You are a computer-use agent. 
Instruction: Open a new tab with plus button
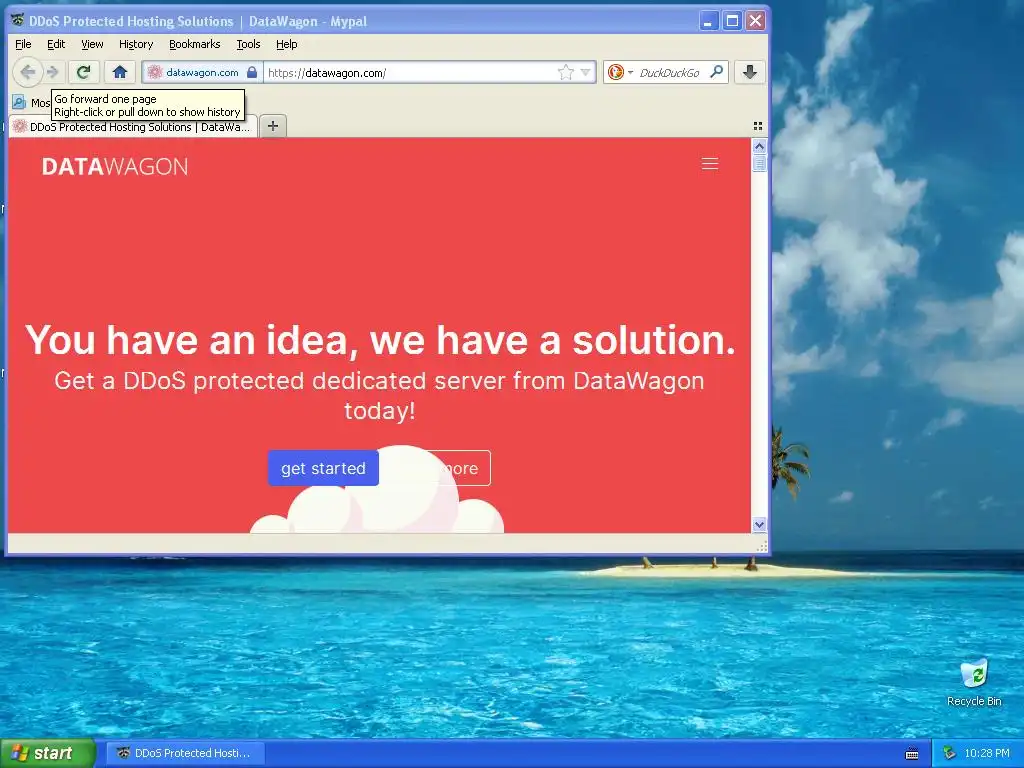(273, 125)
